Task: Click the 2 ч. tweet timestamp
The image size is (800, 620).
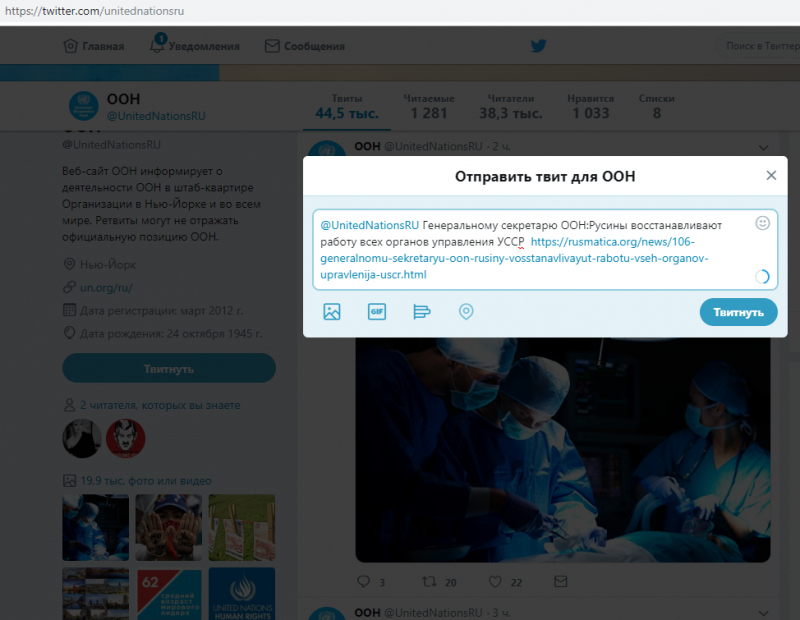Action: pos(502,146)
